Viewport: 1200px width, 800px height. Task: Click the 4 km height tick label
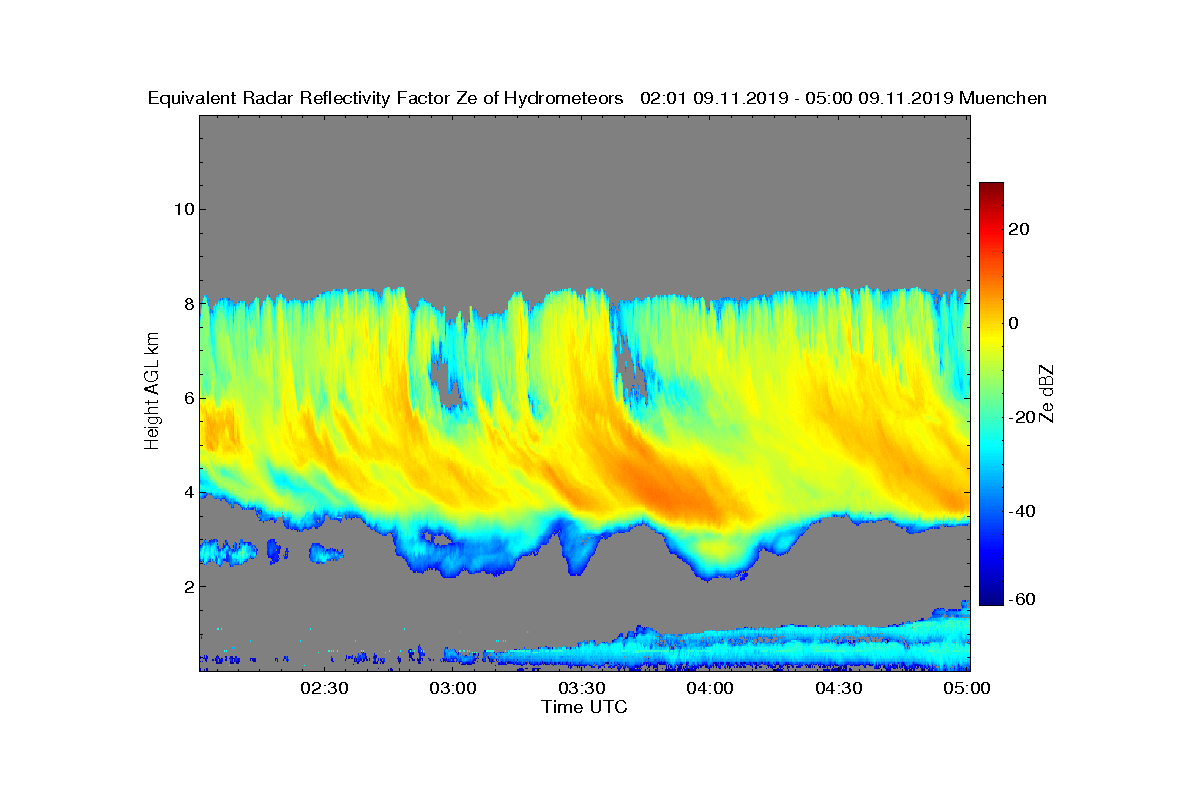[189, 492]
